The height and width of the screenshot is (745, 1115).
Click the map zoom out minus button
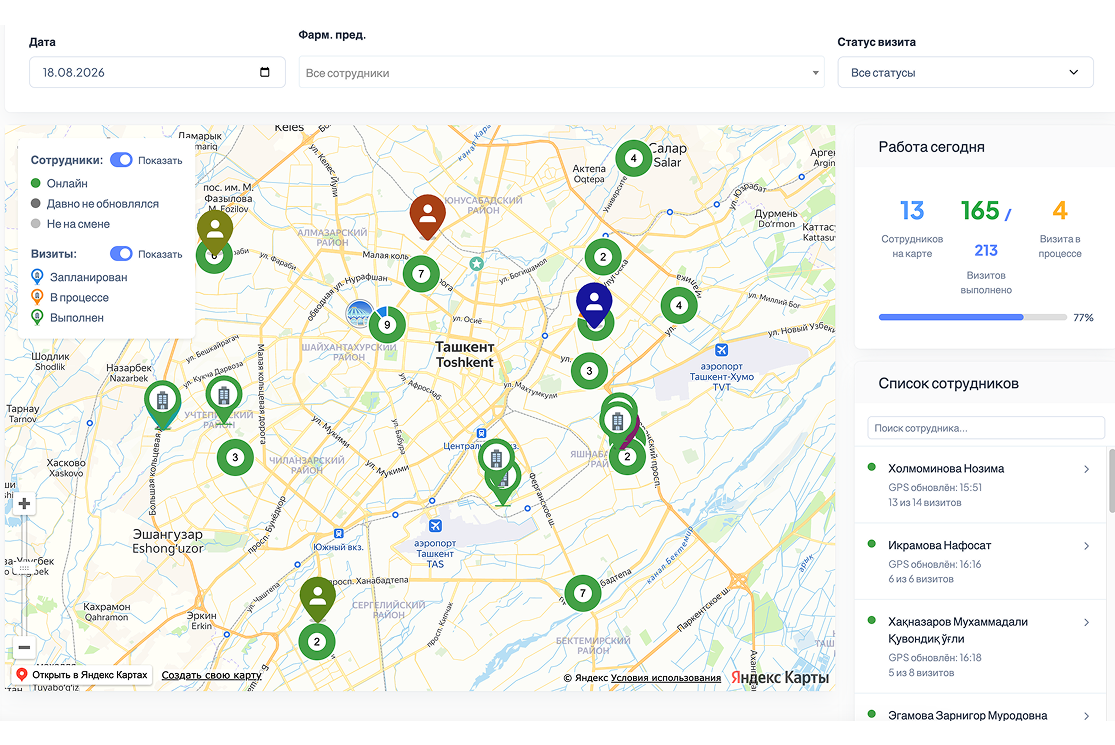click(x=24, y=648)
